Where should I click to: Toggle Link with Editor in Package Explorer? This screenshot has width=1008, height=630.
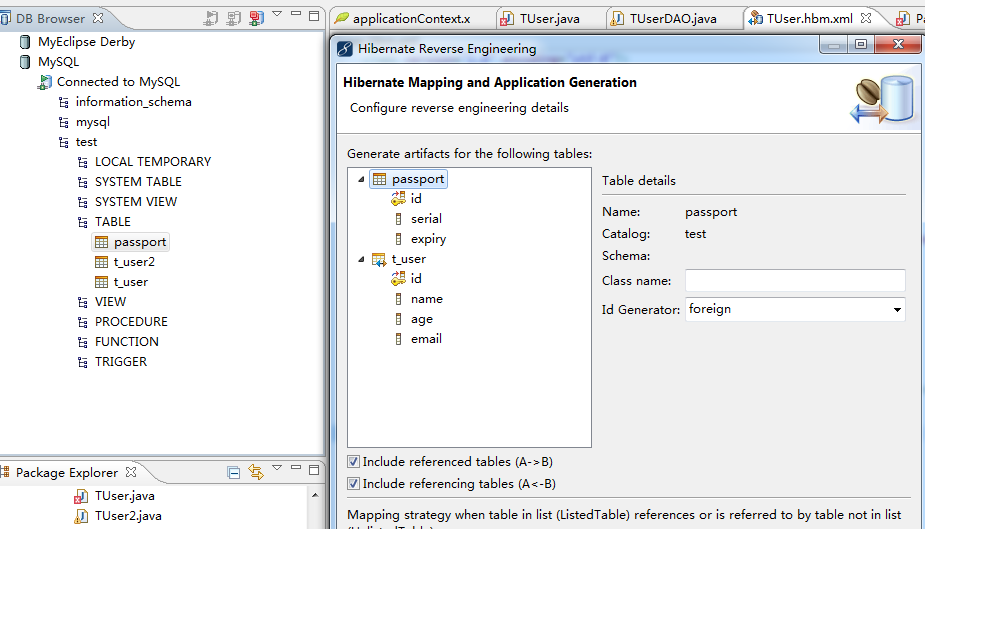[255, 472]
